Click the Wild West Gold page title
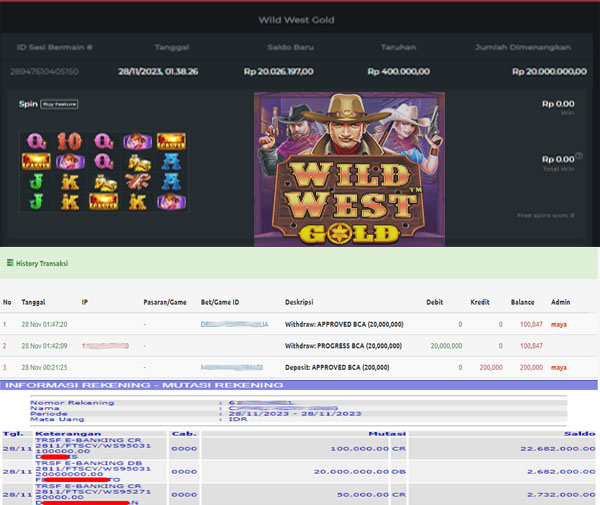Screen dimensions: 600x505 [x=296, y=20]
